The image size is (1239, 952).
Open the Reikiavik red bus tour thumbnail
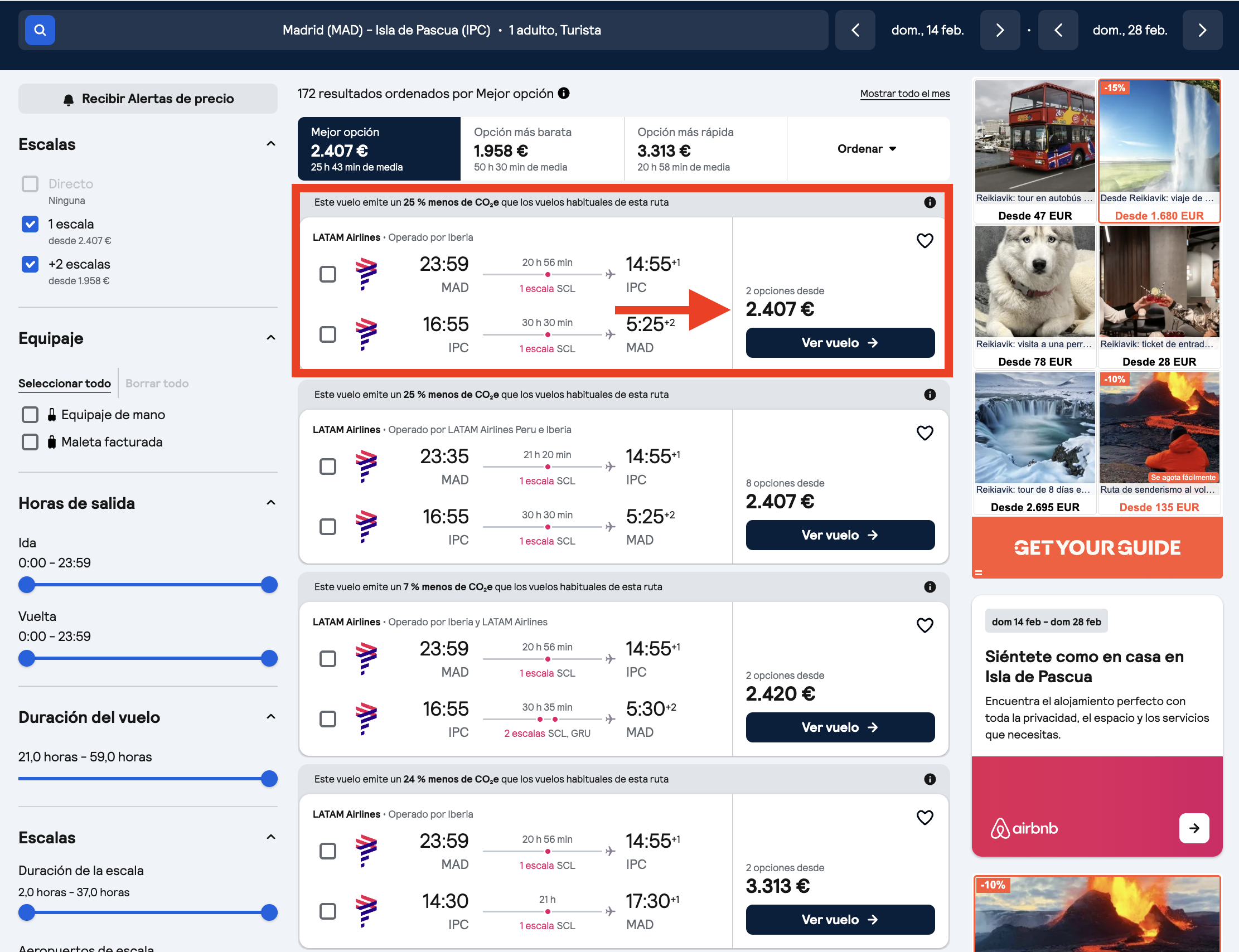(x=1034, y=136)
